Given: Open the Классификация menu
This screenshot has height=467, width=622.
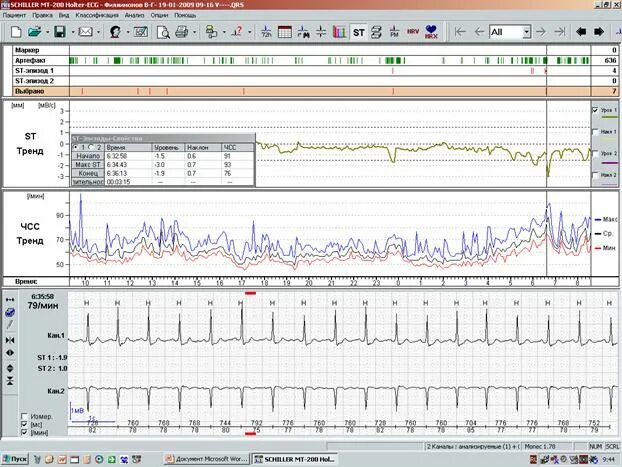Looking at the screenshot, I should [x=97, y=15].
